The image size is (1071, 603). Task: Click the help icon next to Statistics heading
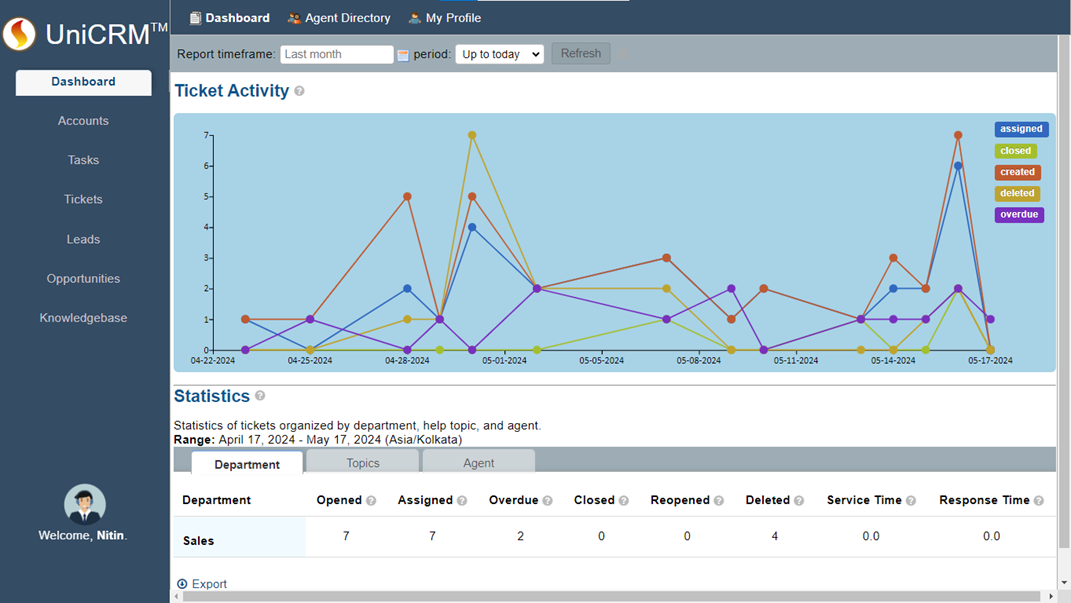coord(260,396)
